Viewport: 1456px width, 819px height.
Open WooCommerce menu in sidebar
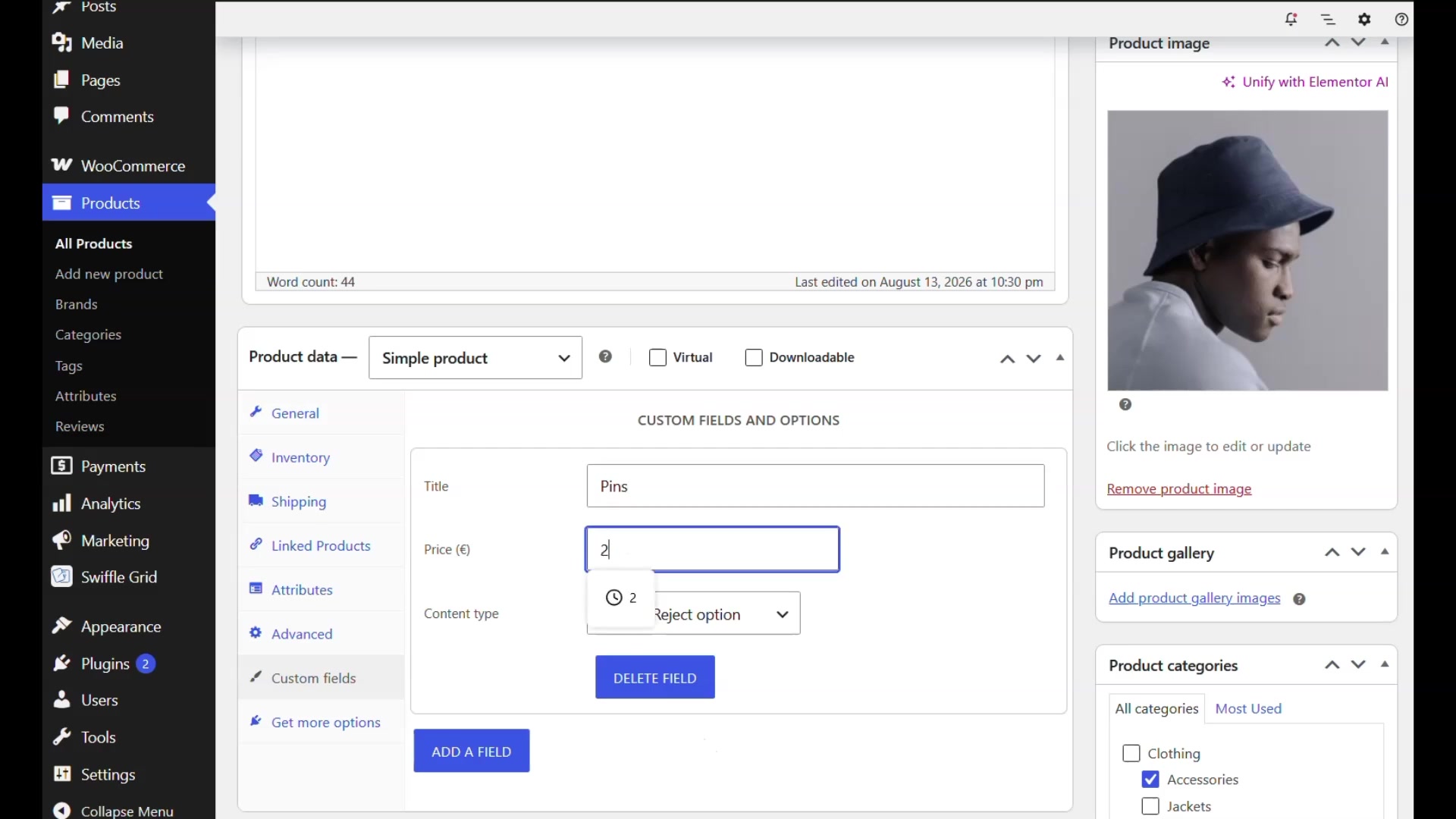pyautogui.click(x=129, y=165)
